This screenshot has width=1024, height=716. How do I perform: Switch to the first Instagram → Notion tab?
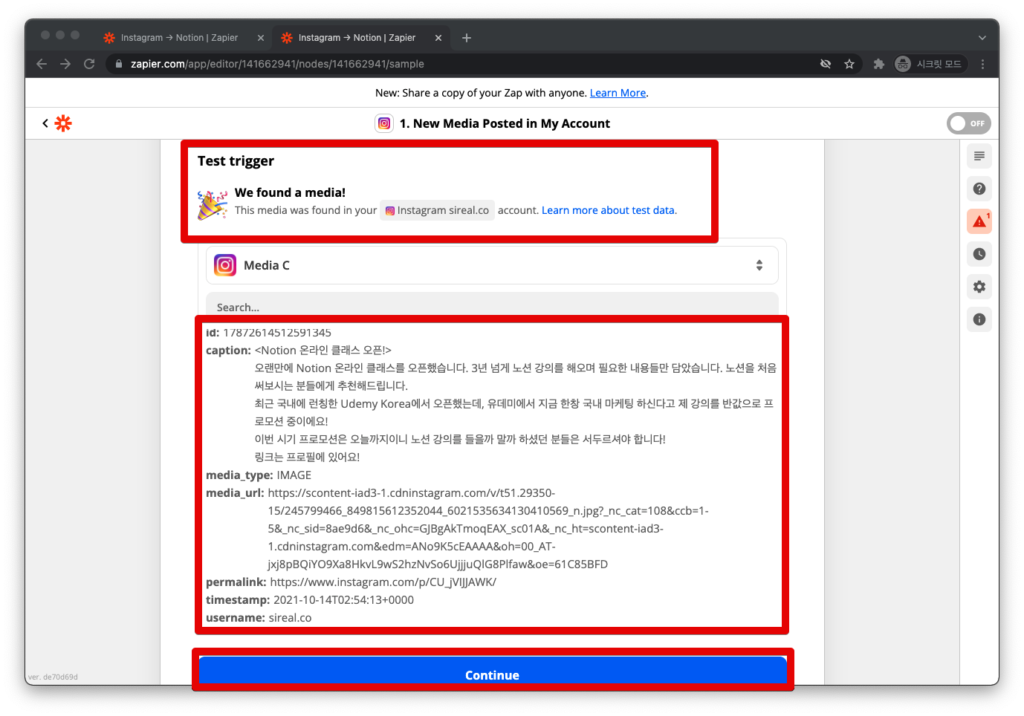tap(180, 38)
